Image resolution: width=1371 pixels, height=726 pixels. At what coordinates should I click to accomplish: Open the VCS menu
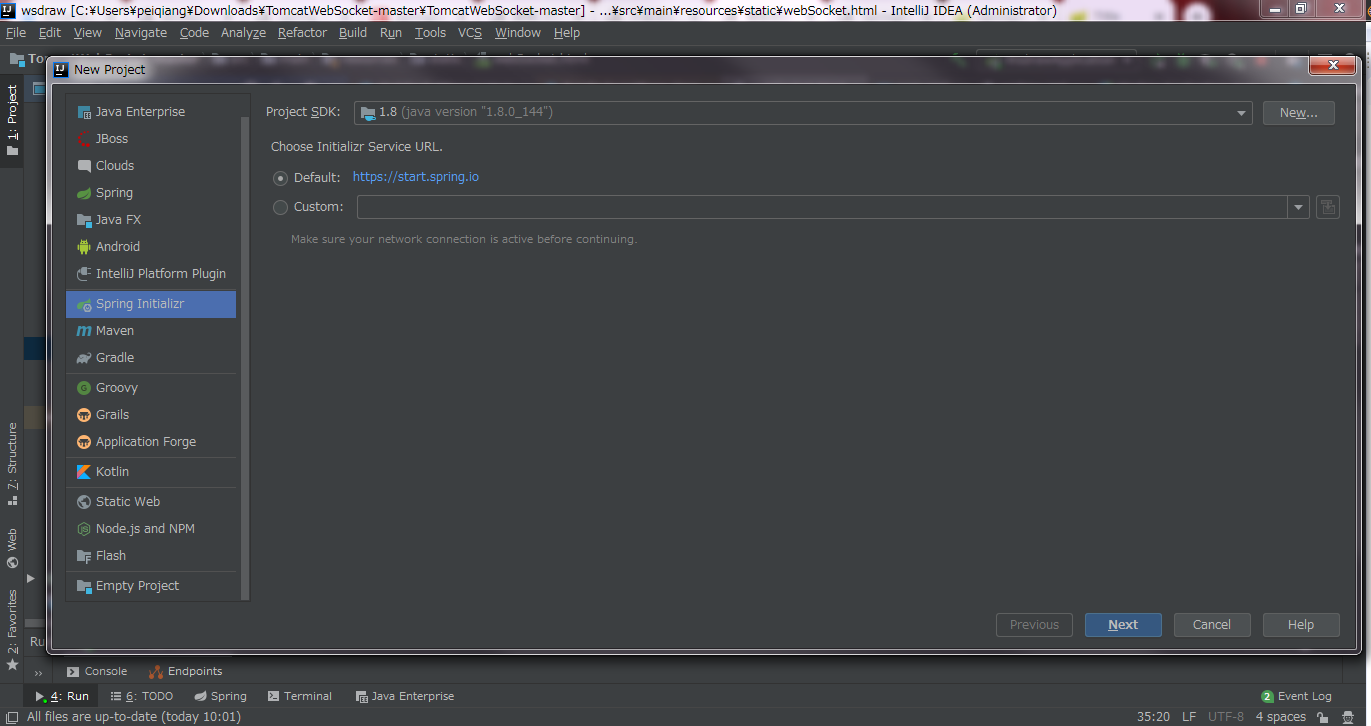coord(470,33)
